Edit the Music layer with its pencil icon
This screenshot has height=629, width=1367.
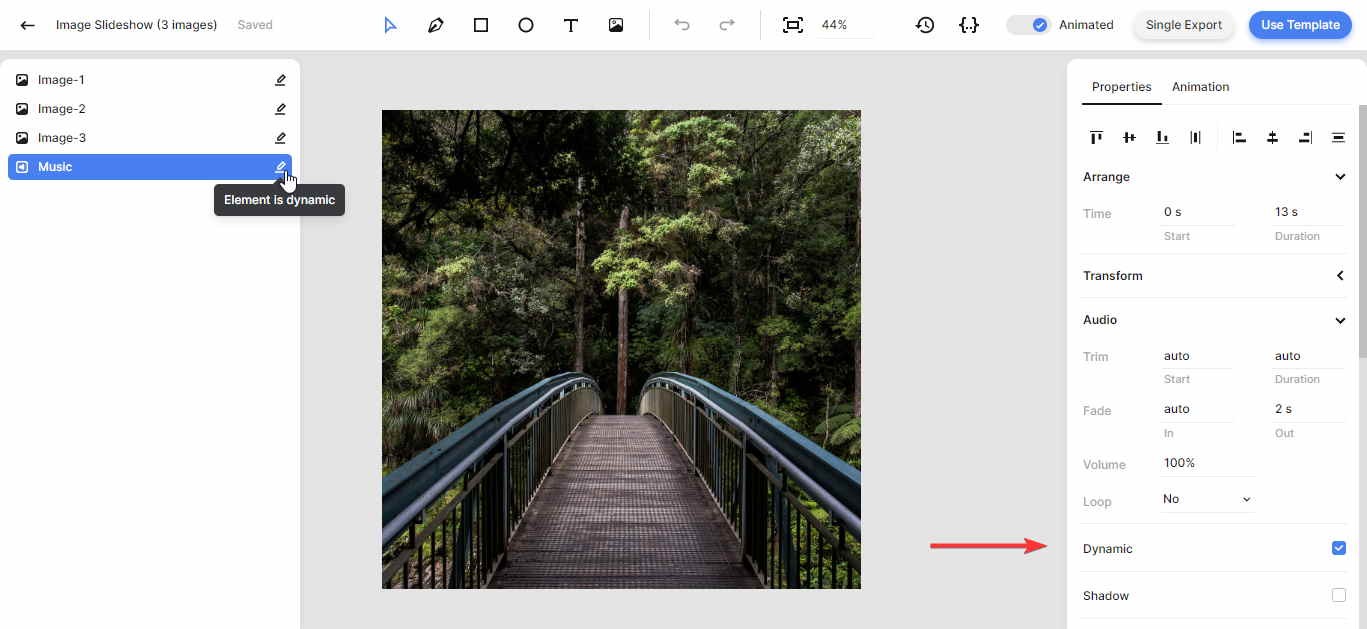click(281, 166)
